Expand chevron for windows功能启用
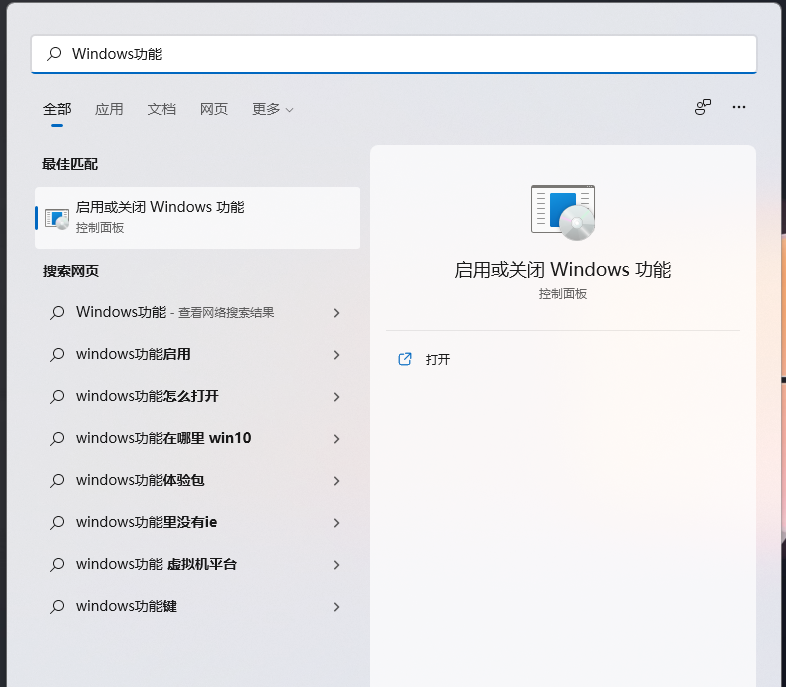 336,355
